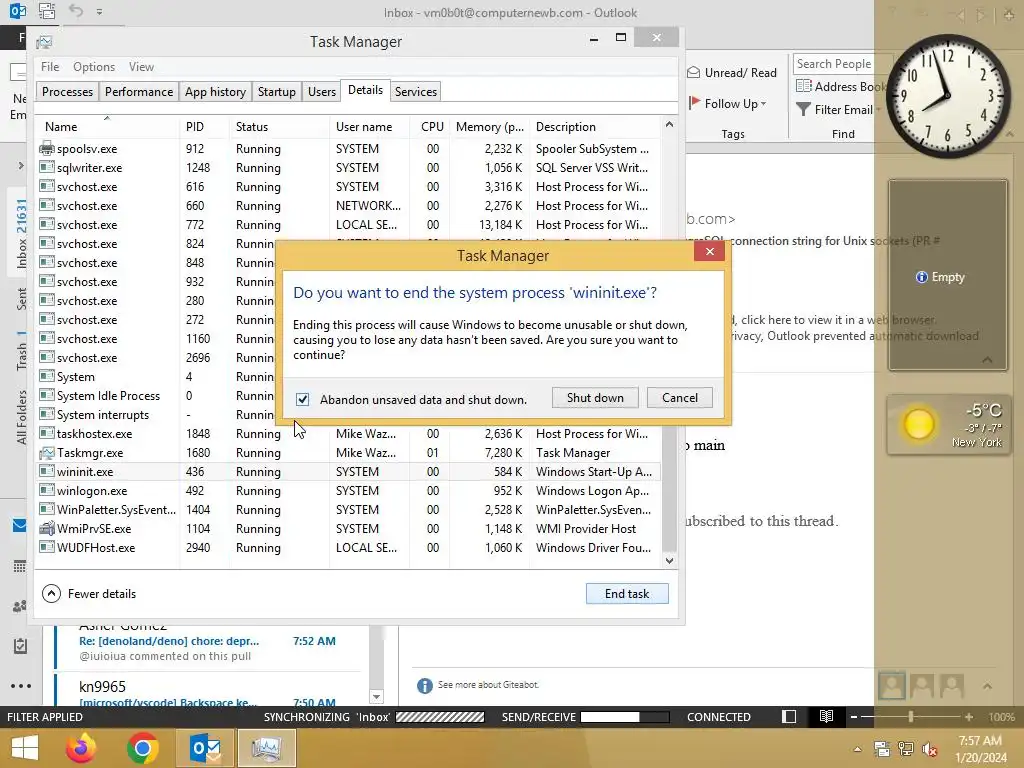The image size is (1024, 768).
Task: Expand the people pane chevron
Action: [987, 686]
